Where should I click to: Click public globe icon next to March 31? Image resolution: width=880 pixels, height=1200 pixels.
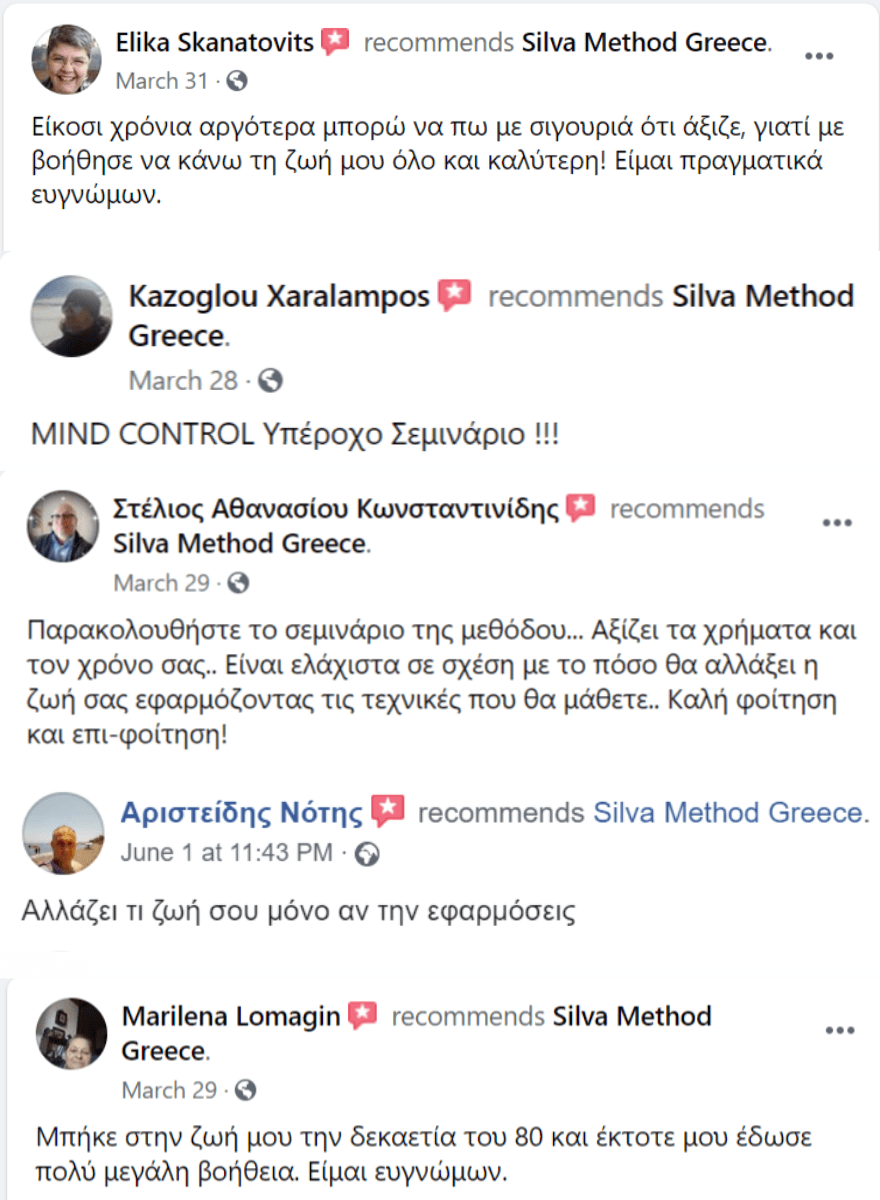click(238, 80)
